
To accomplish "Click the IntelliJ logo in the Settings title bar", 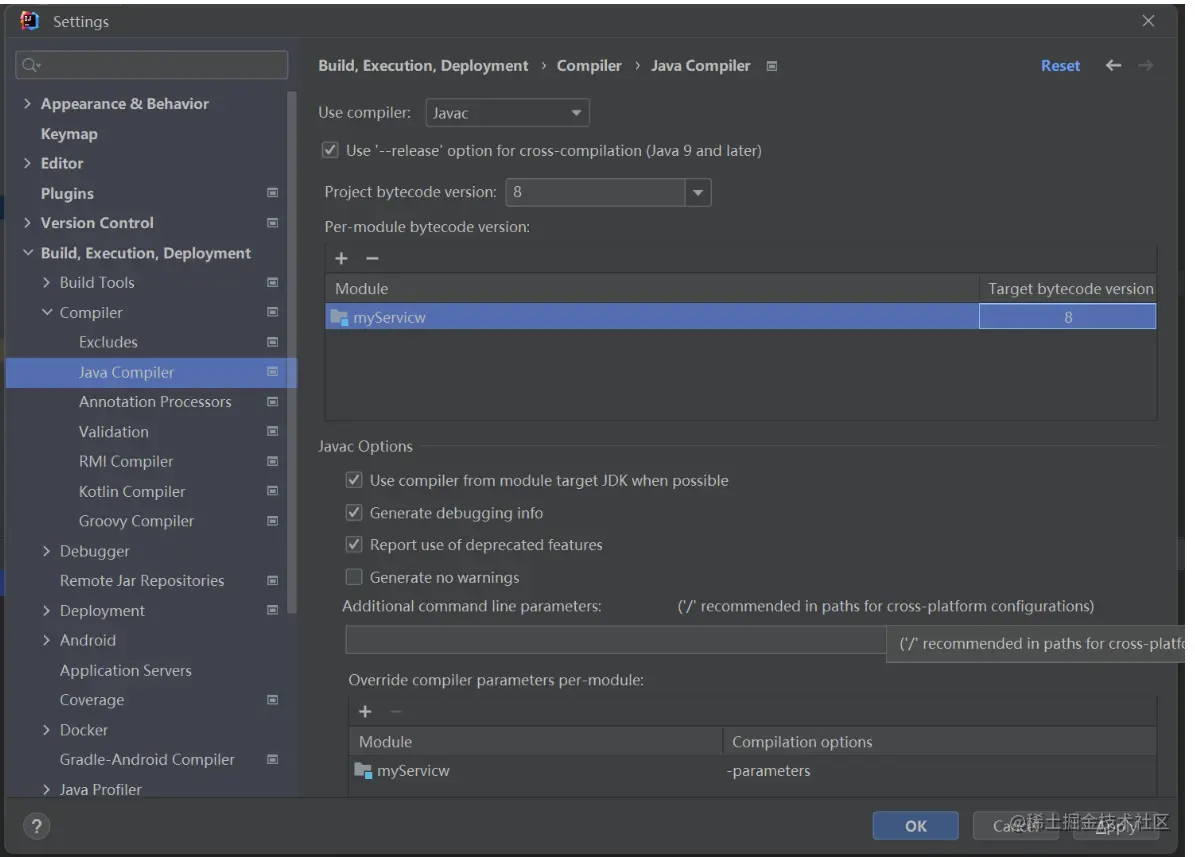I will [29, 21].
